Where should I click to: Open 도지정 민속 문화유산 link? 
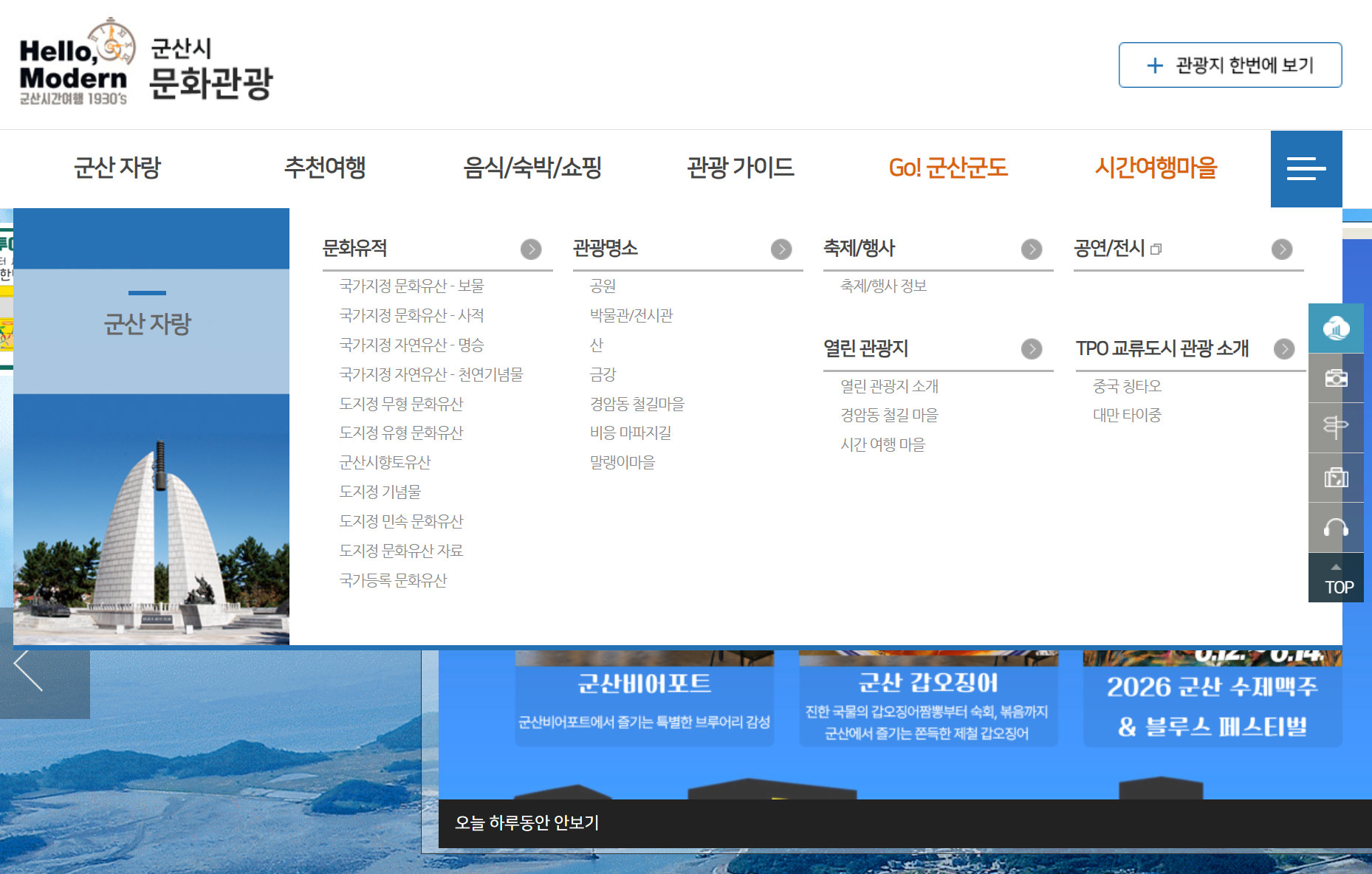coord(401,521)
